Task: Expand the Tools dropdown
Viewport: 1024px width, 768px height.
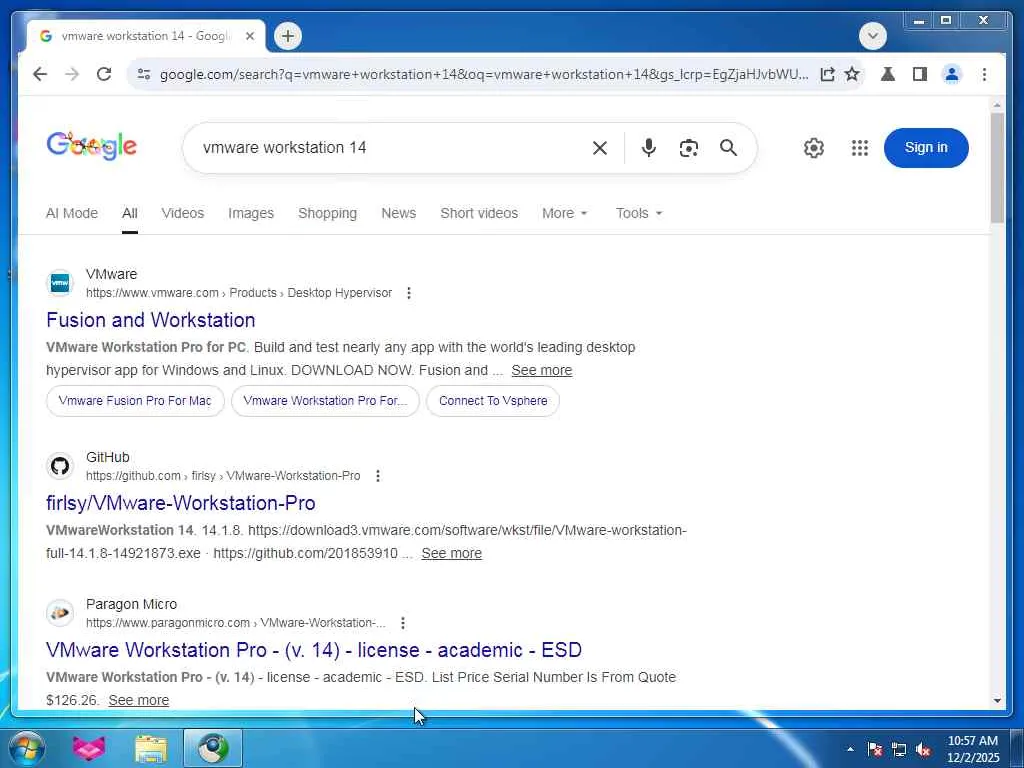Action: pyautogui.click(x=639, y=213)
